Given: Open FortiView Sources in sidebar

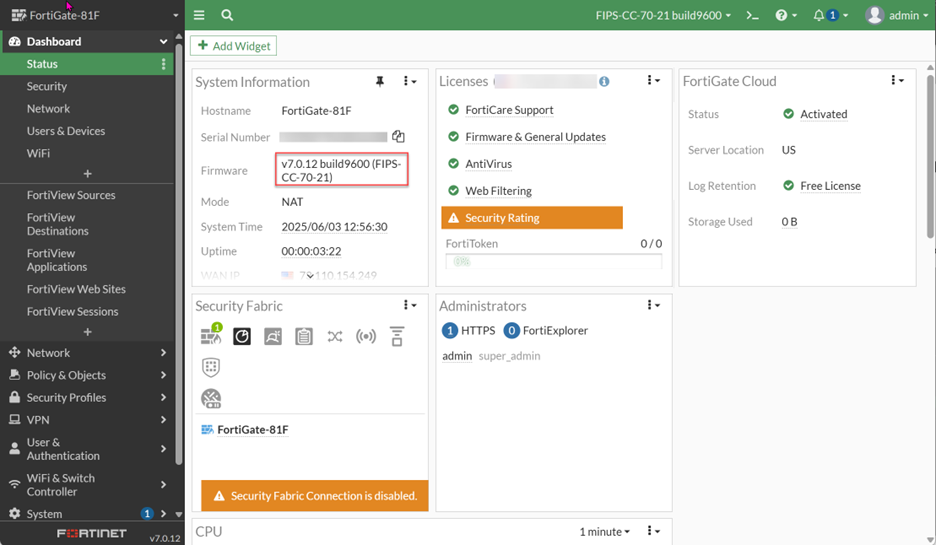Looking at the screenshot, I should click(71, 195).
